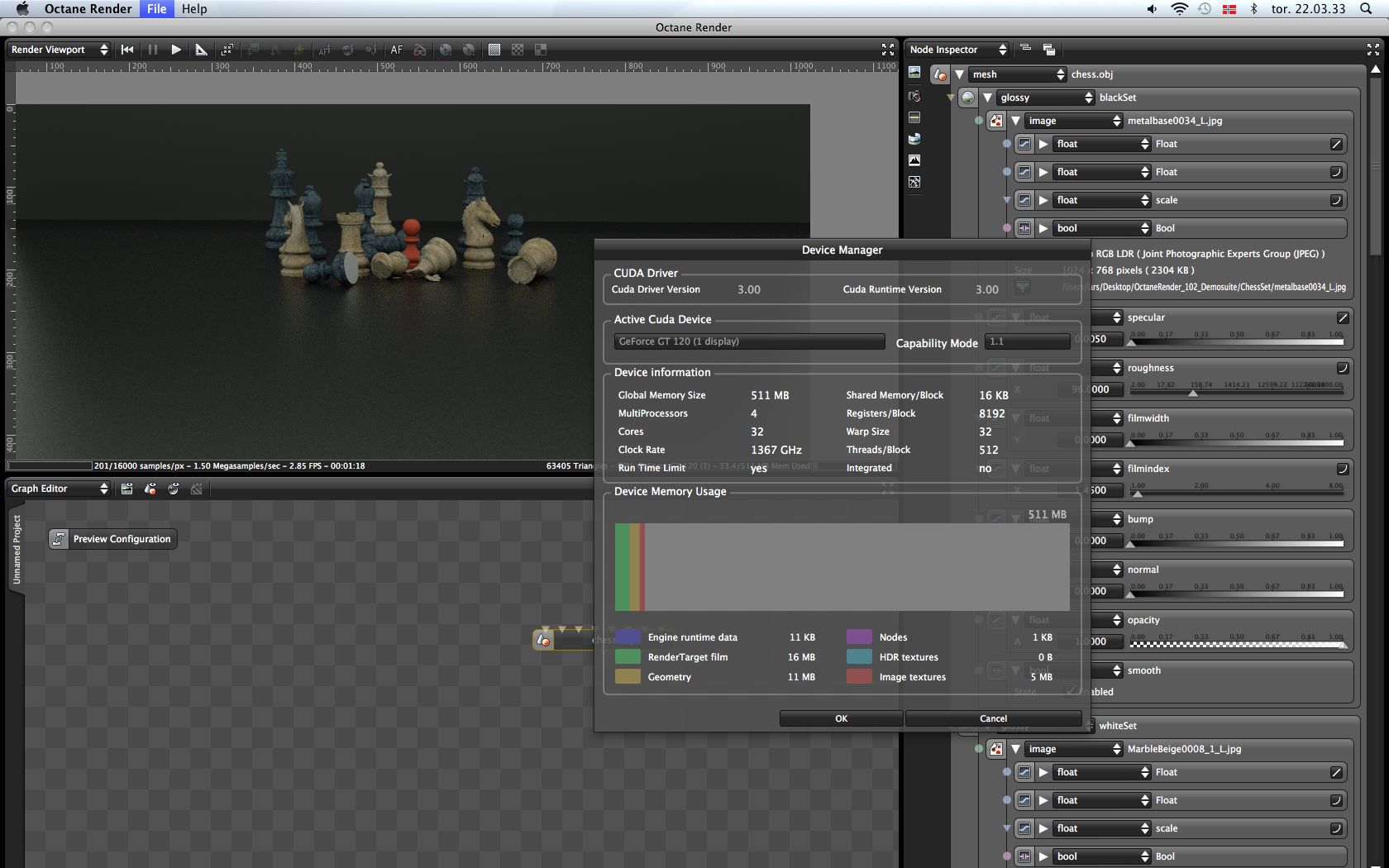Click the blackSet glossy material sphere icon
Image resolution: width=1389 pixels, height=868 pixels.
coord(968,98)
